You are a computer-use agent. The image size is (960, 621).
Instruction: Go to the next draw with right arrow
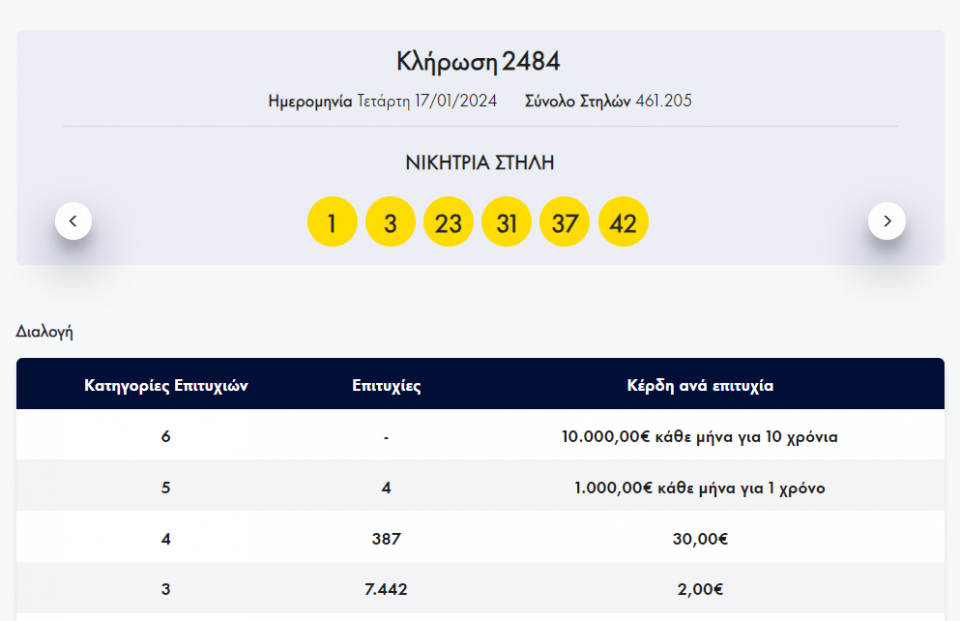coord(886,221)
